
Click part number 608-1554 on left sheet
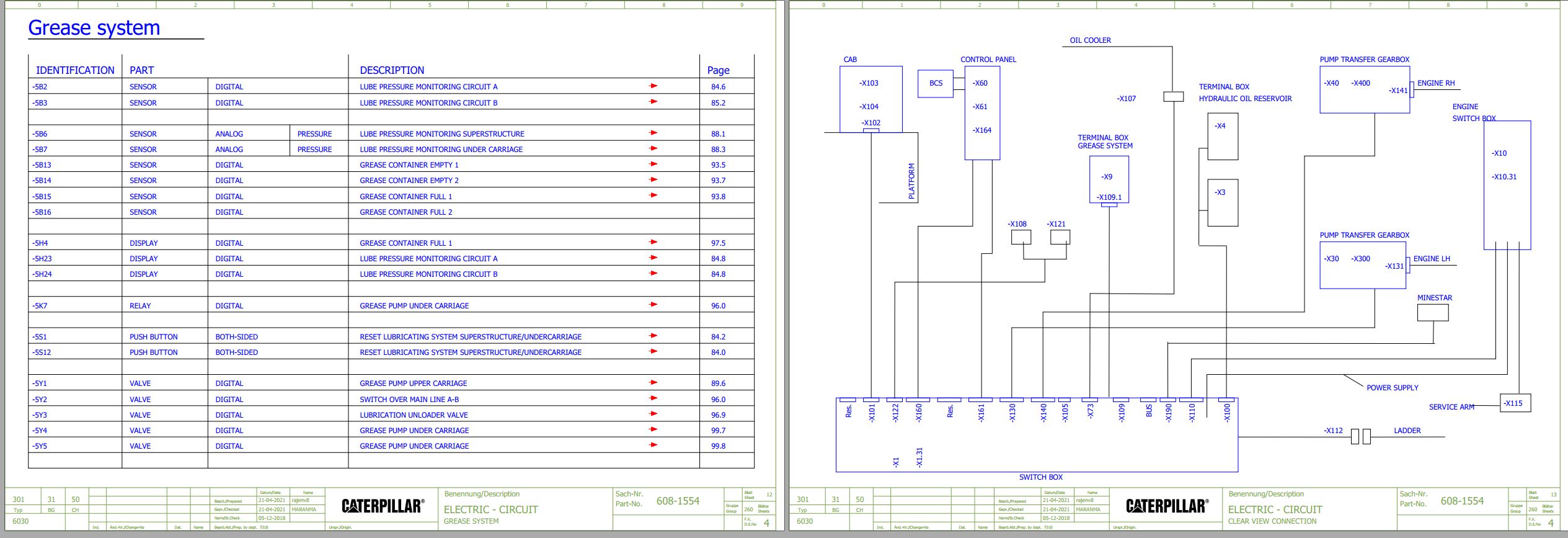pyautogui.click(x=678, y=501)
